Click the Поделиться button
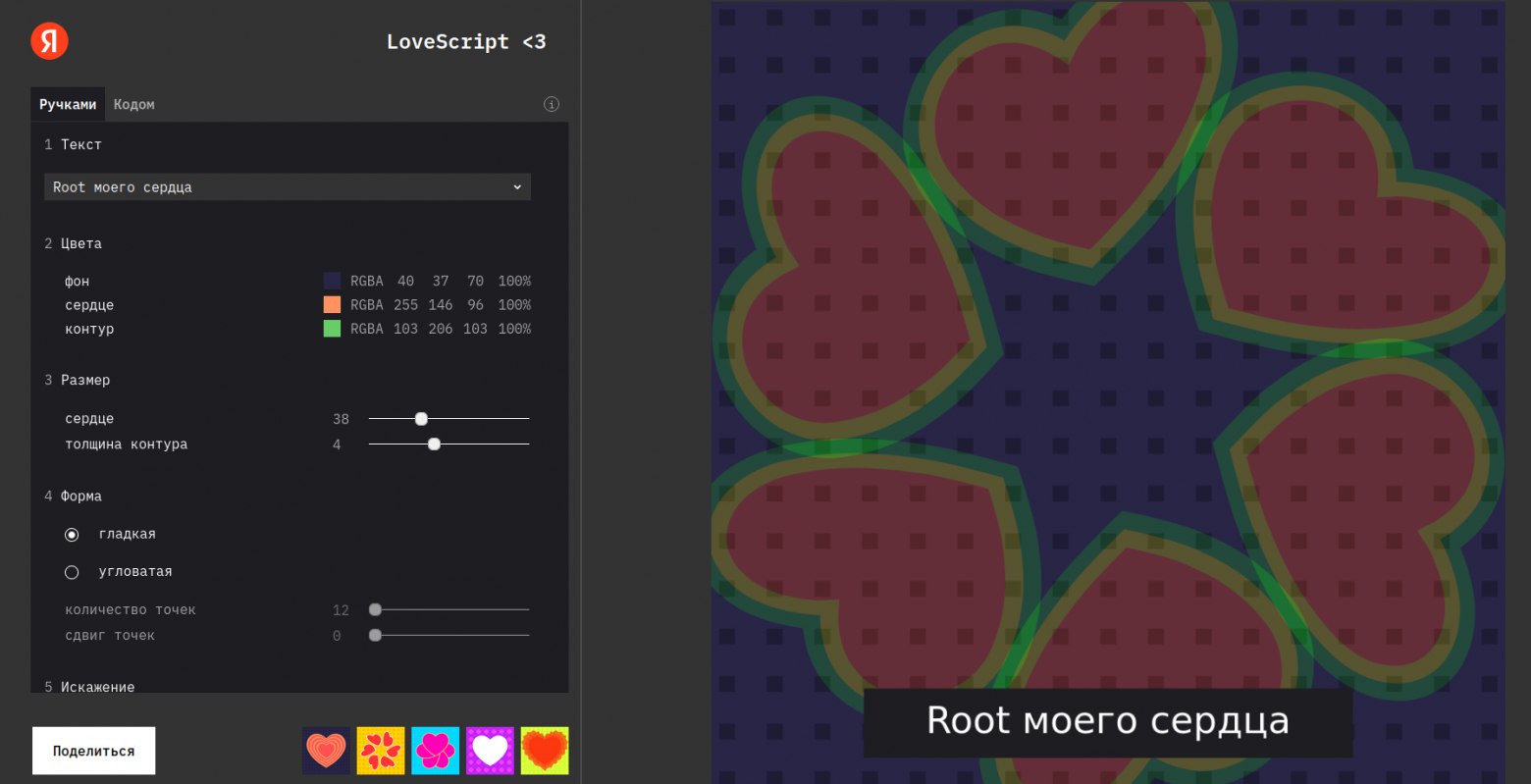Image resolution: width=1531 pixels, height=784 pixels. click(x=94, y=751)
